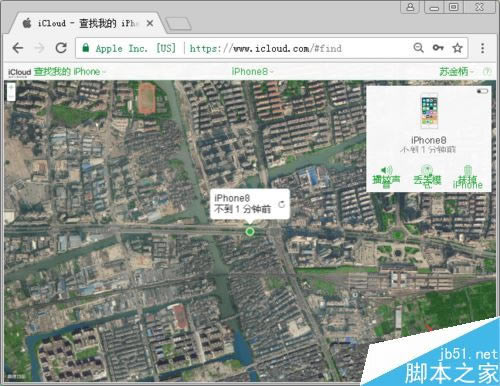Screen dimensions: 500x386
Task: Open the browser zoom magnifier icon
Action: pos(418,48)
